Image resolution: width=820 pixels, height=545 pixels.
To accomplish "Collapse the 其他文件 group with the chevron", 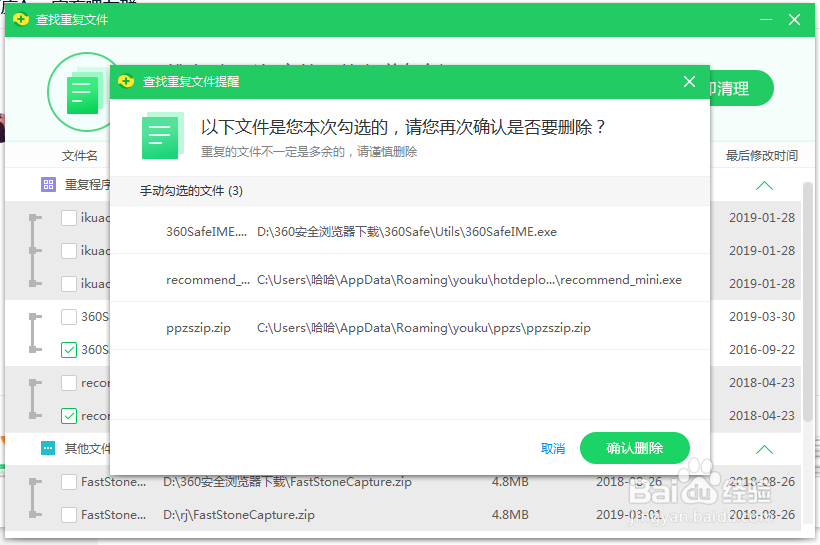I will 764,449.
